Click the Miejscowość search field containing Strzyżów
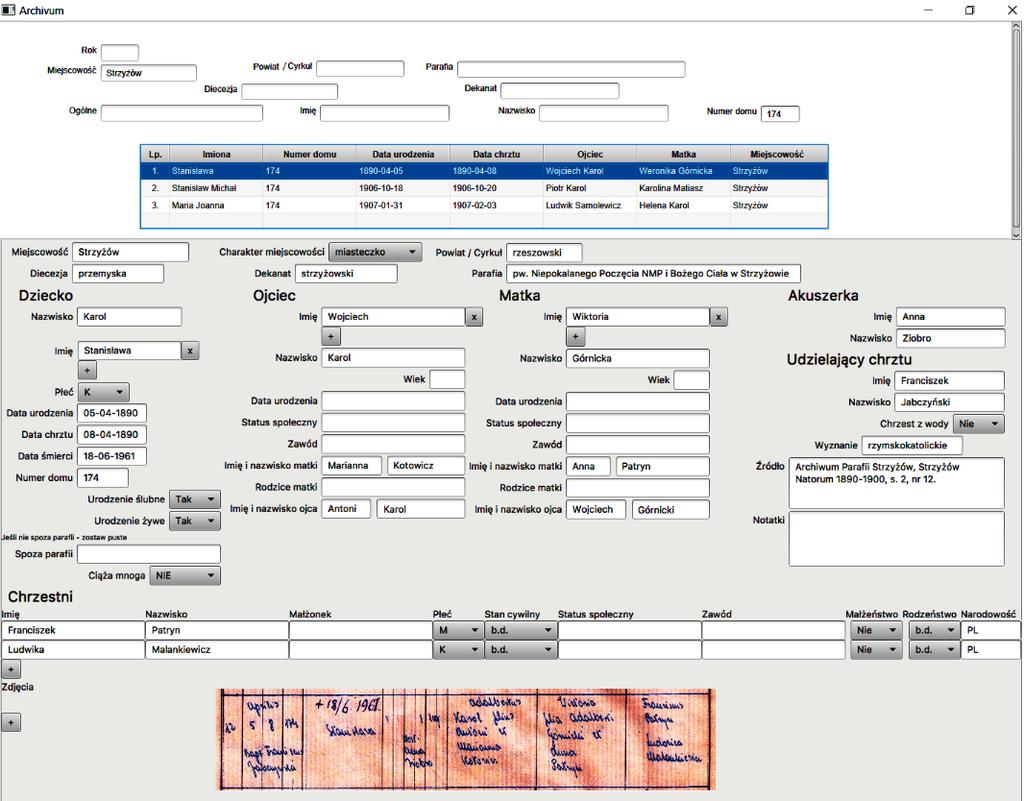1024x801 pixels. [148, 73]
